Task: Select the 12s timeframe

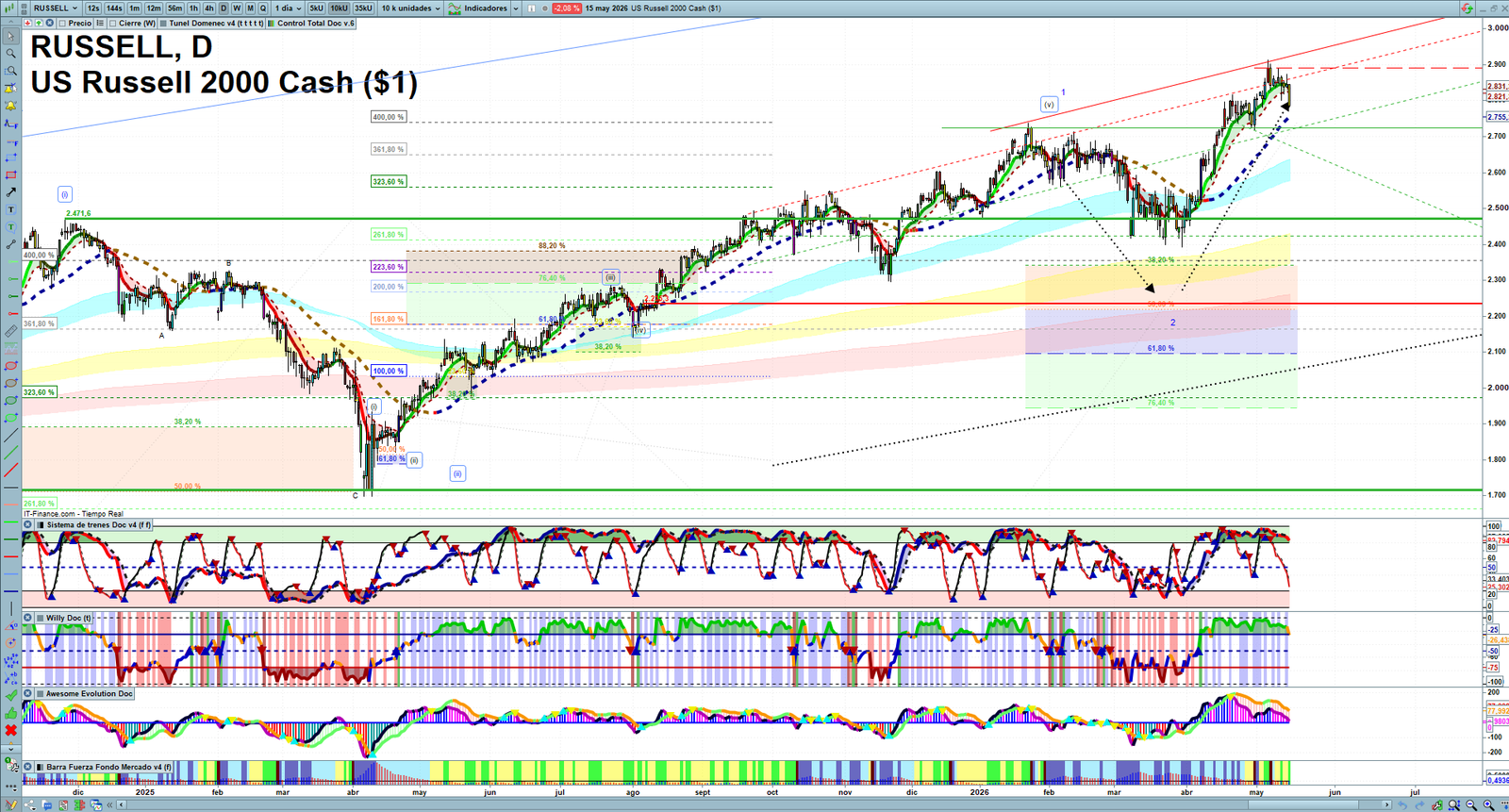Action: click(93, 8)
